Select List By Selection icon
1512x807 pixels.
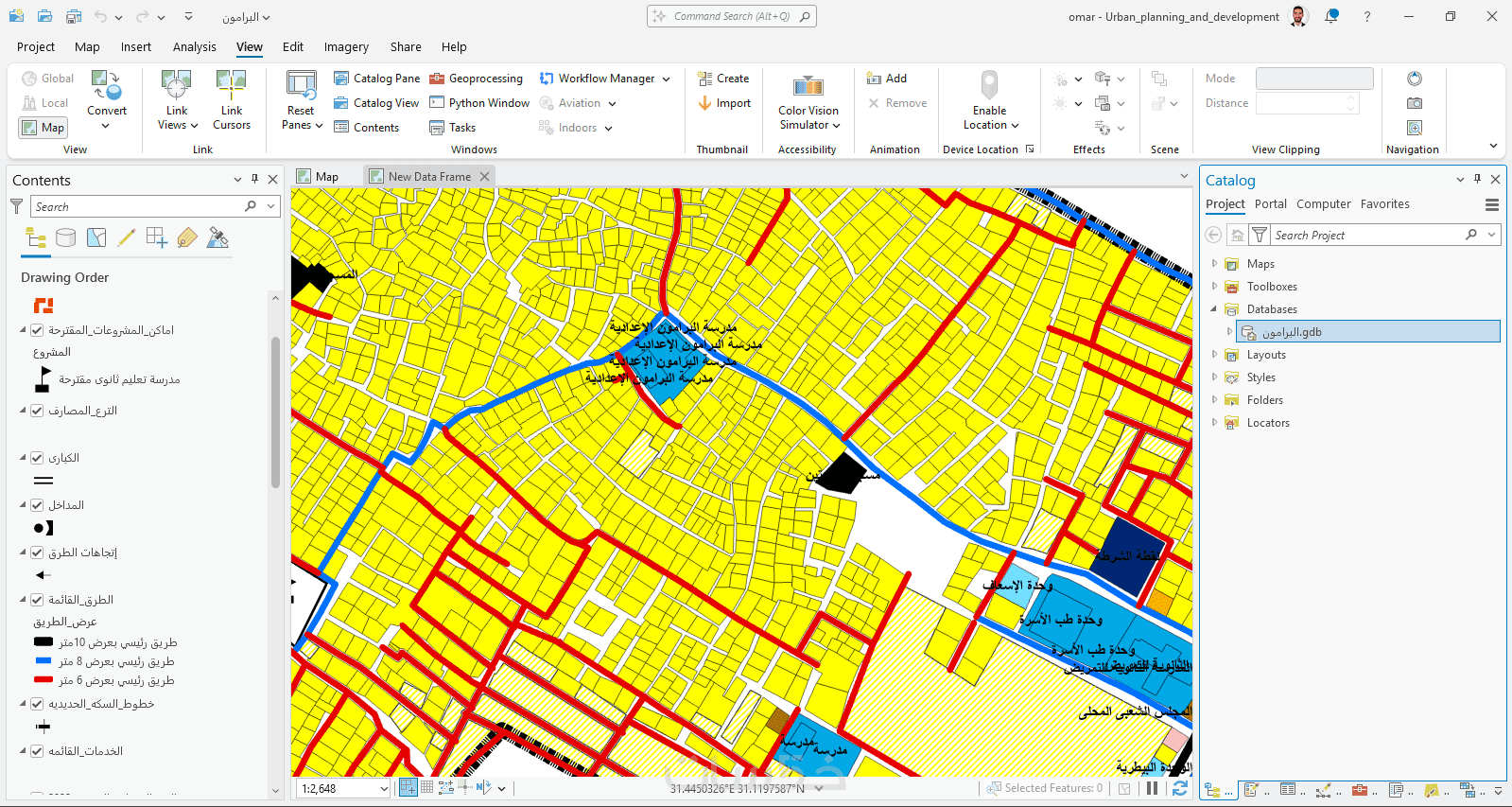(96, 237)
